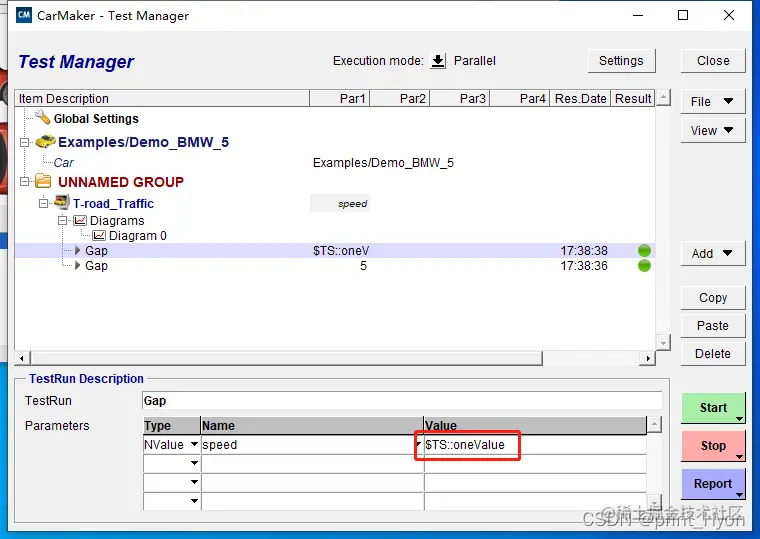This screenshot has height=539, width=760.
Task: Expand the Gap row with $TS::oneV
Action: click(x=77, y=251)
